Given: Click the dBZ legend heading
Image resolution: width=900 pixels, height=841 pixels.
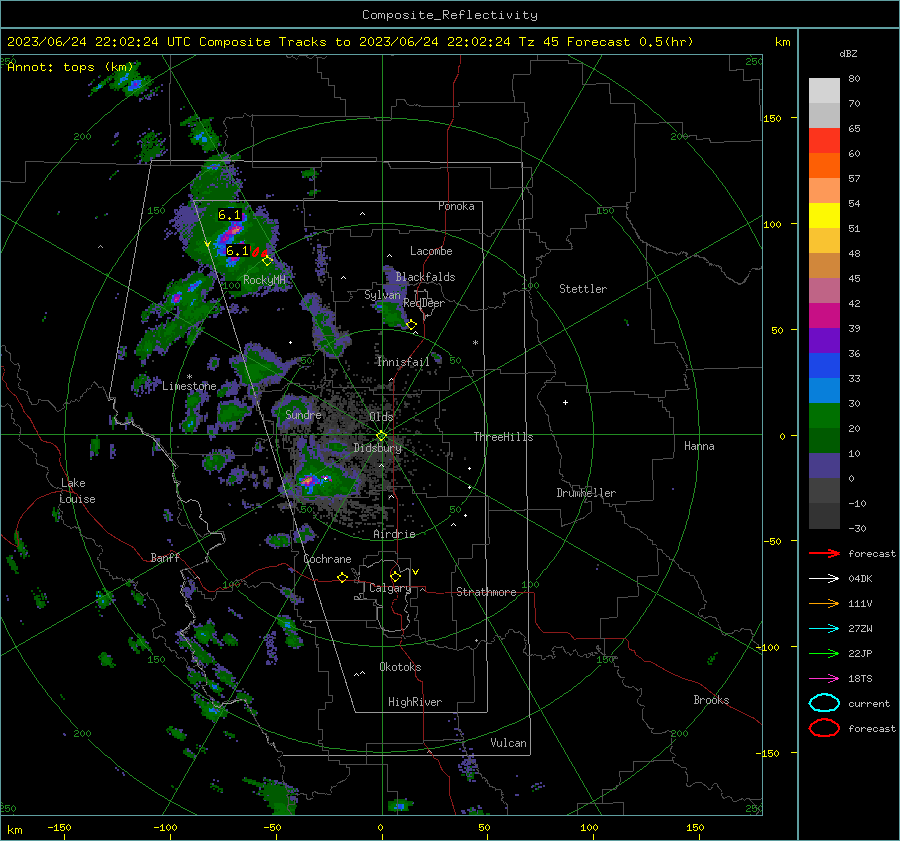Looking at the screenshot, I should [x=848, y=54].
